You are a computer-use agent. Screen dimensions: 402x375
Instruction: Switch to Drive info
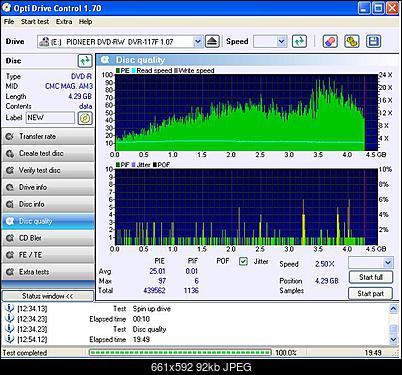(x=48, y=187)
